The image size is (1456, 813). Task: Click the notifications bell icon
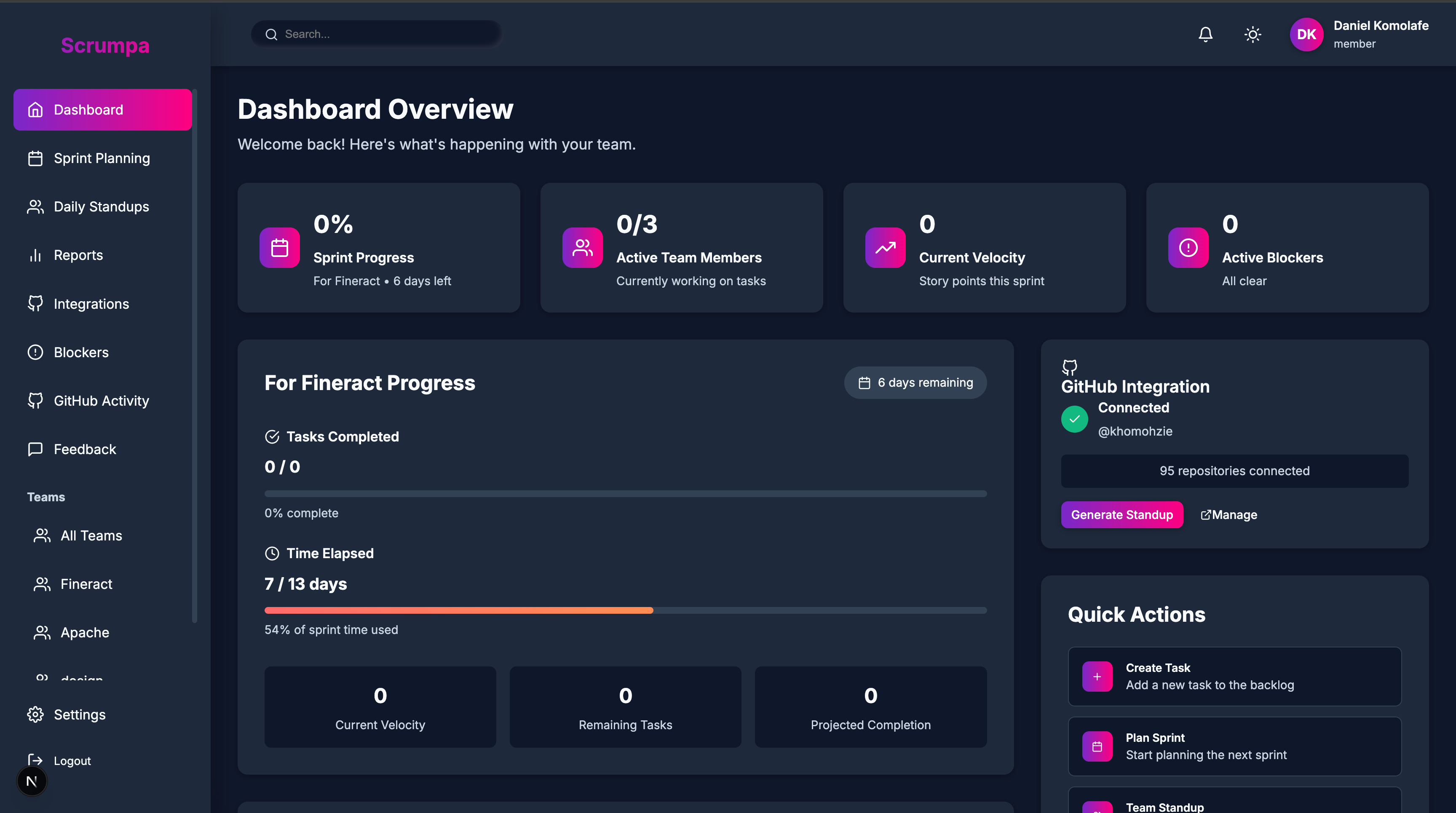(1205, 35)
